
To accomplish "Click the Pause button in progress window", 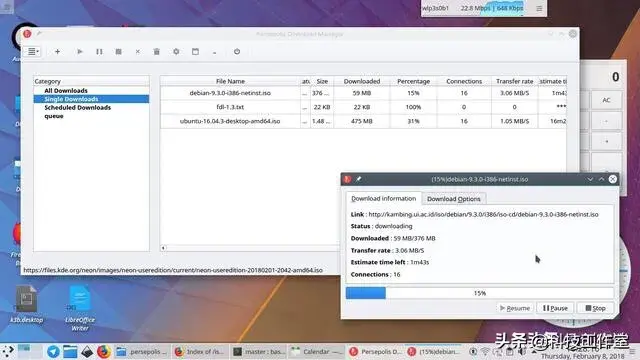I will click(555, 308).
